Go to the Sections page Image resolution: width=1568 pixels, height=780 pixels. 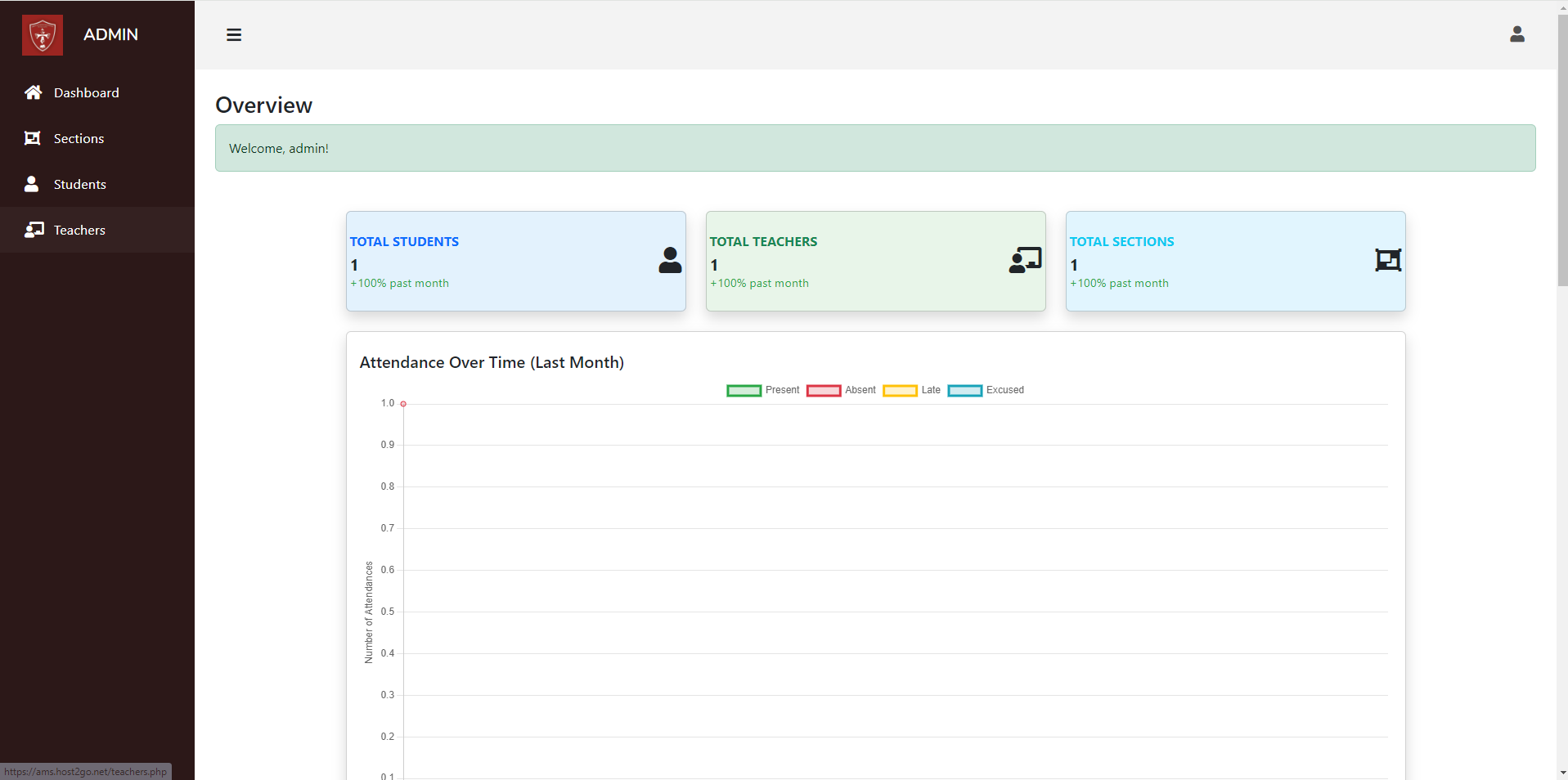(x=79, y=139)
